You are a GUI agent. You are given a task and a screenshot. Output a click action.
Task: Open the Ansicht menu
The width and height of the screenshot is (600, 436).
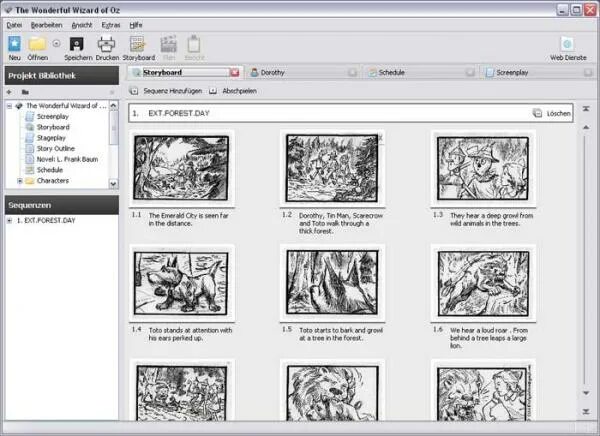coord(82,25)
